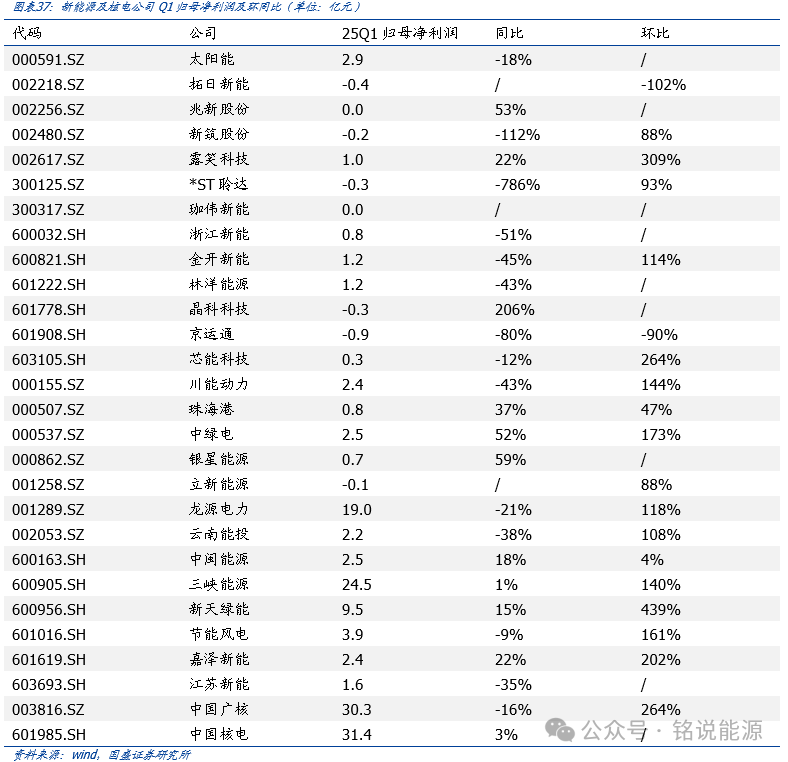Select company name 珠海港

click(212, 410)
